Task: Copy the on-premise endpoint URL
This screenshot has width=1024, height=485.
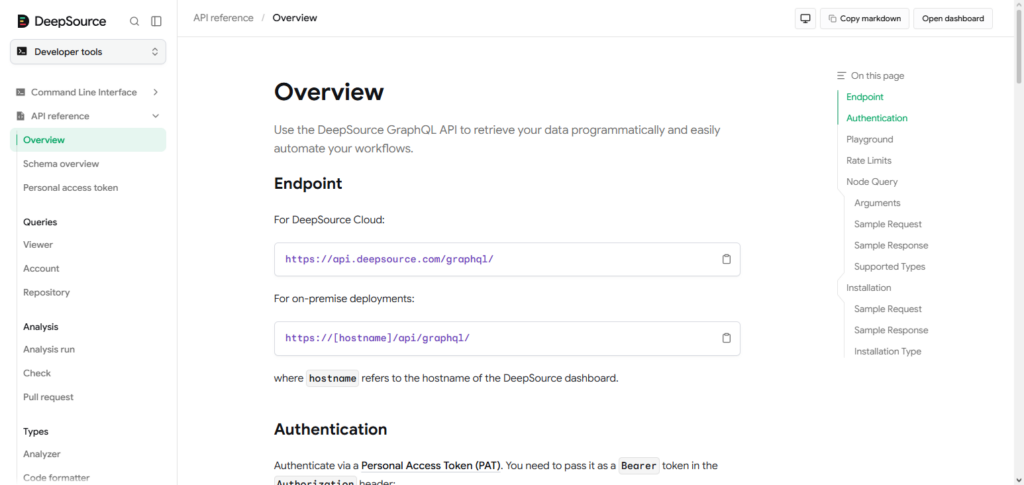Action: click(x=726, y=338)
